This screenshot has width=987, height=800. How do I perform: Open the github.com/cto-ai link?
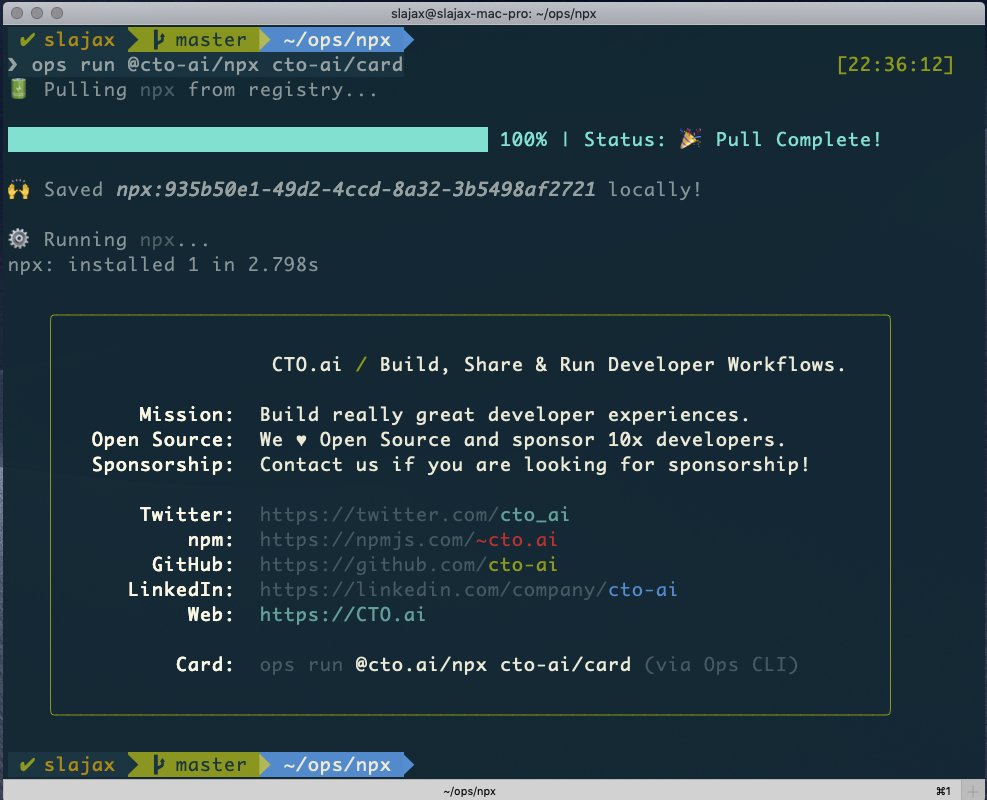tap(408, 565)
